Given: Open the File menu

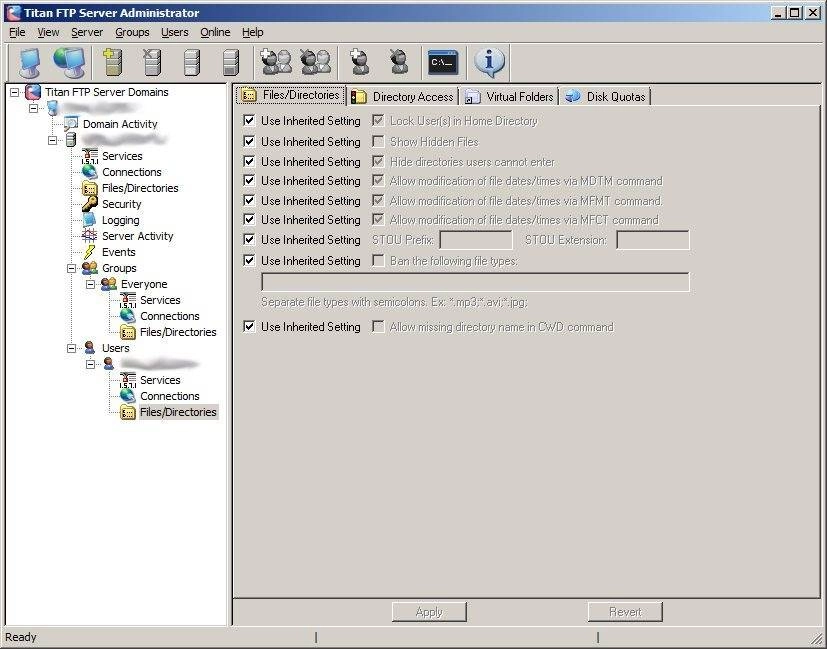Looking at the screenshot, I should tap(17, 32).
